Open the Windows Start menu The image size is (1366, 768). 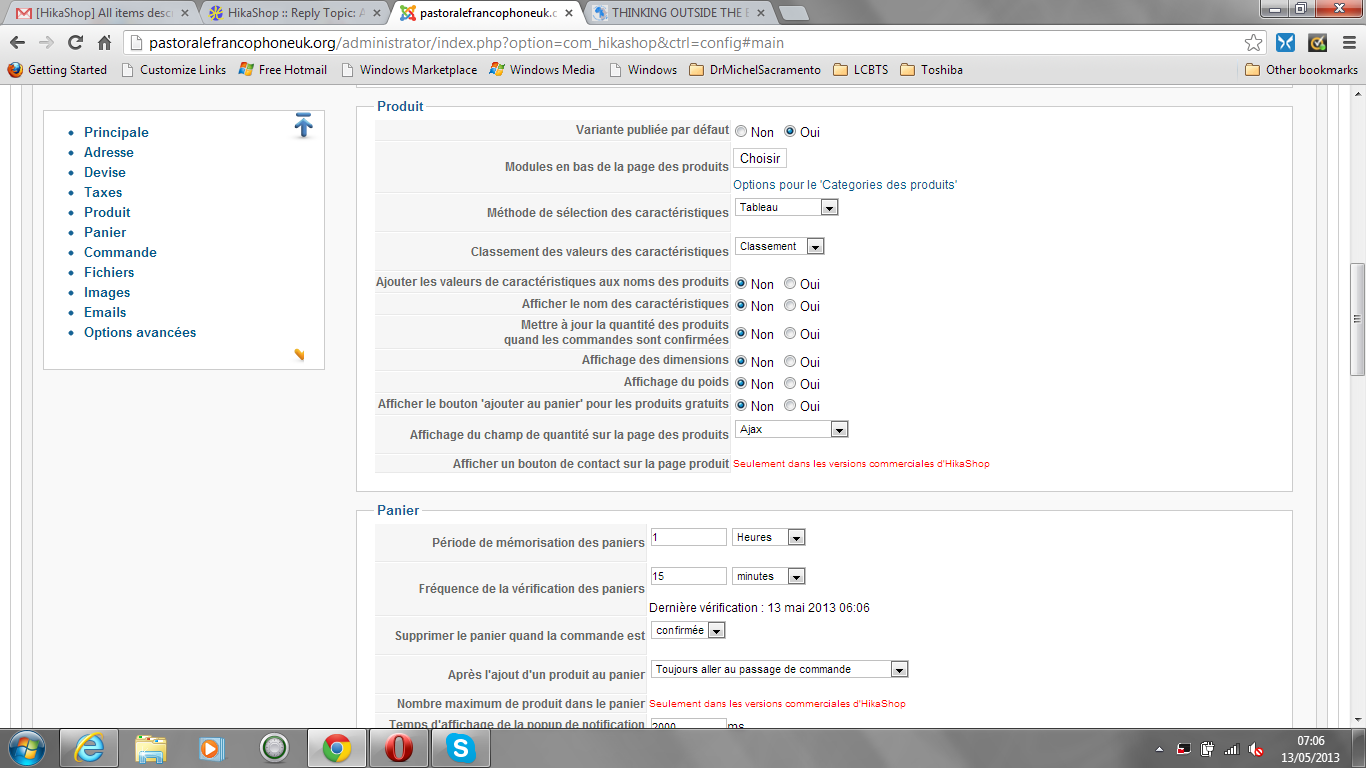coord(26,748)
